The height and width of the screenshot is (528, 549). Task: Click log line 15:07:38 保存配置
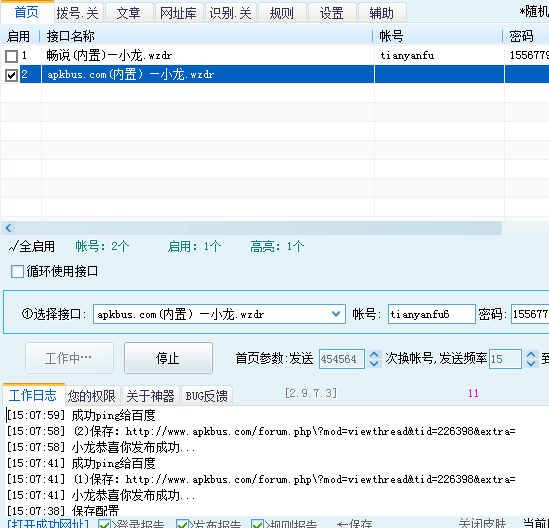[63, 511]
